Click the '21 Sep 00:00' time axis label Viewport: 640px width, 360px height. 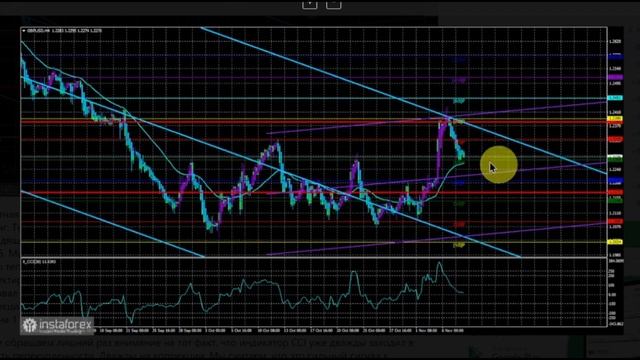(x=138, y=330)
